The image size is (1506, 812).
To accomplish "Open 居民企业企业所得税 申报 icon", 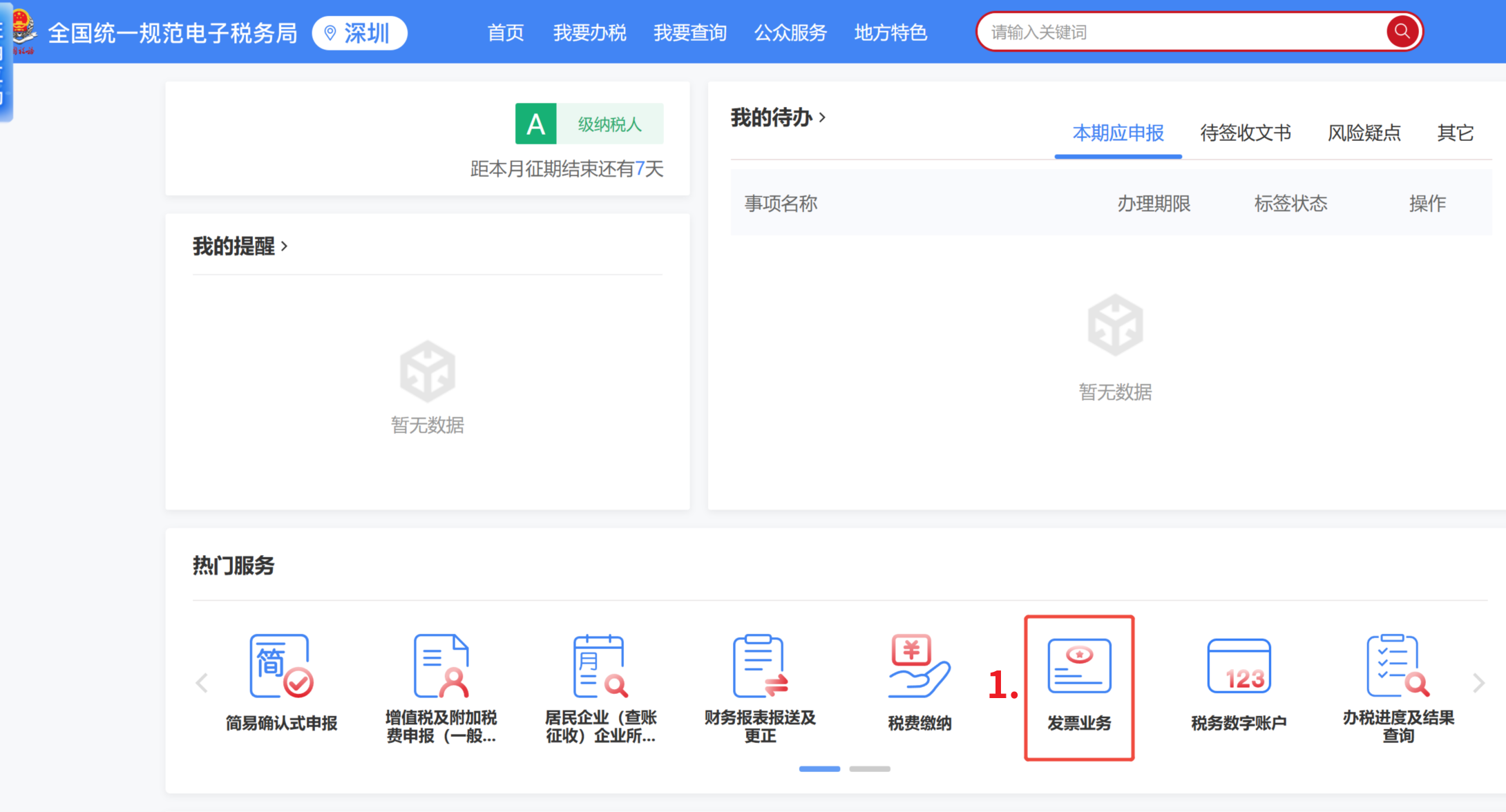I will tap(600, 667).
